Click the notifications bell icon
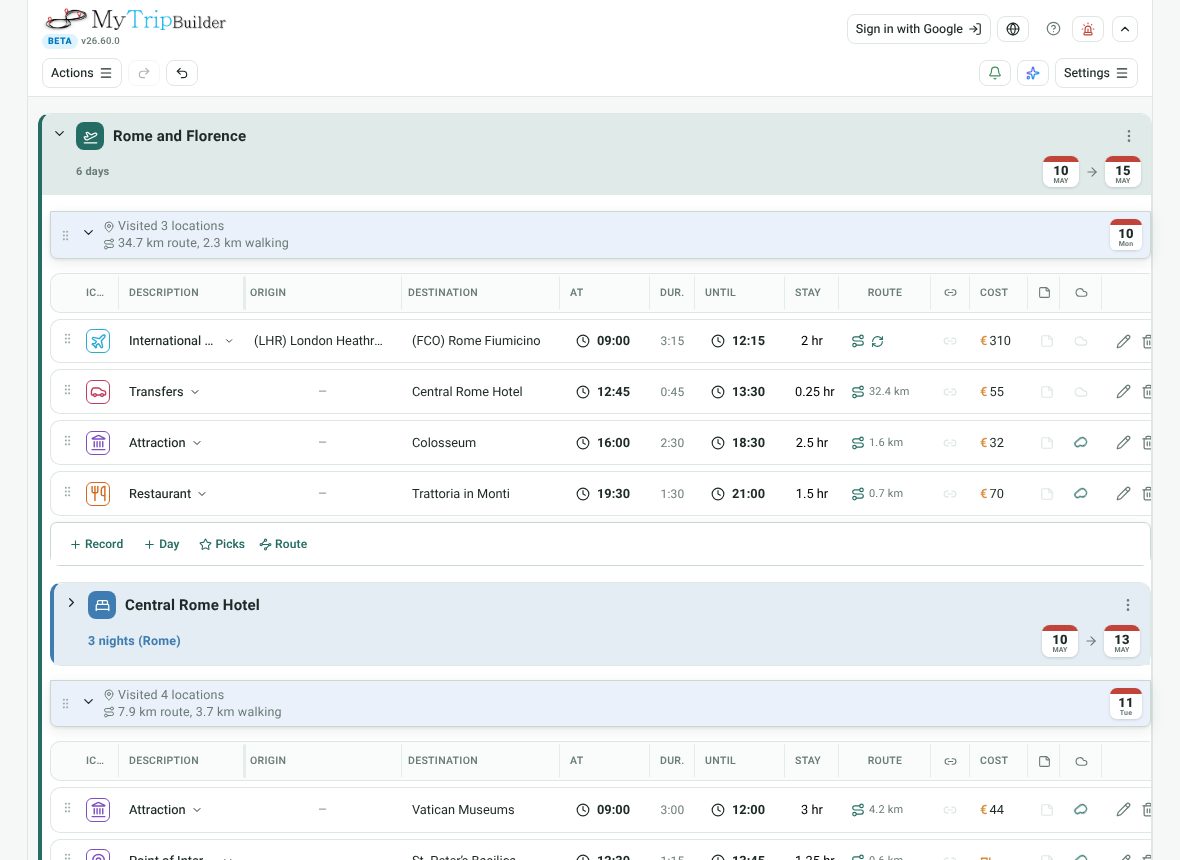 (994, 73)
